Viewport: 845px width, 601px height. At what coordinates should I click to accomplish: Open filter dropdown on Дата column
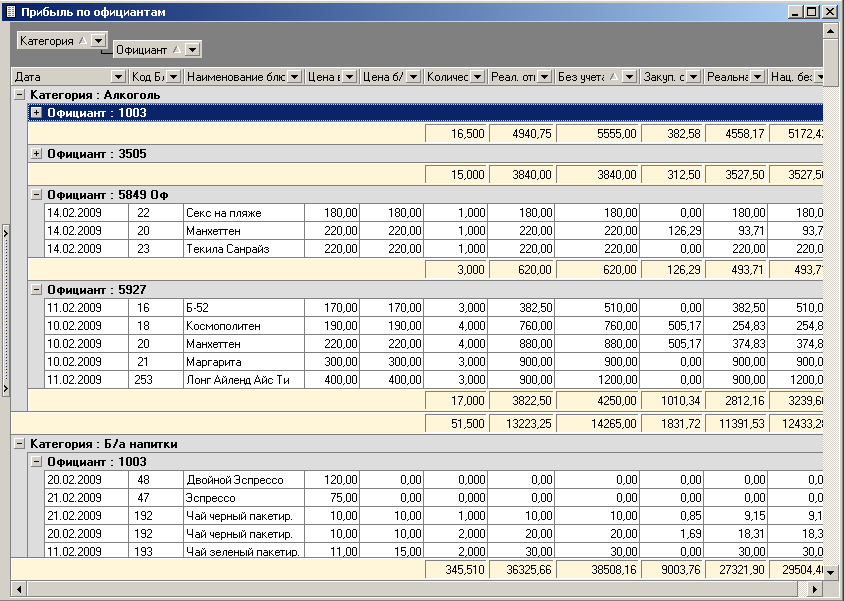click(118, 77)
